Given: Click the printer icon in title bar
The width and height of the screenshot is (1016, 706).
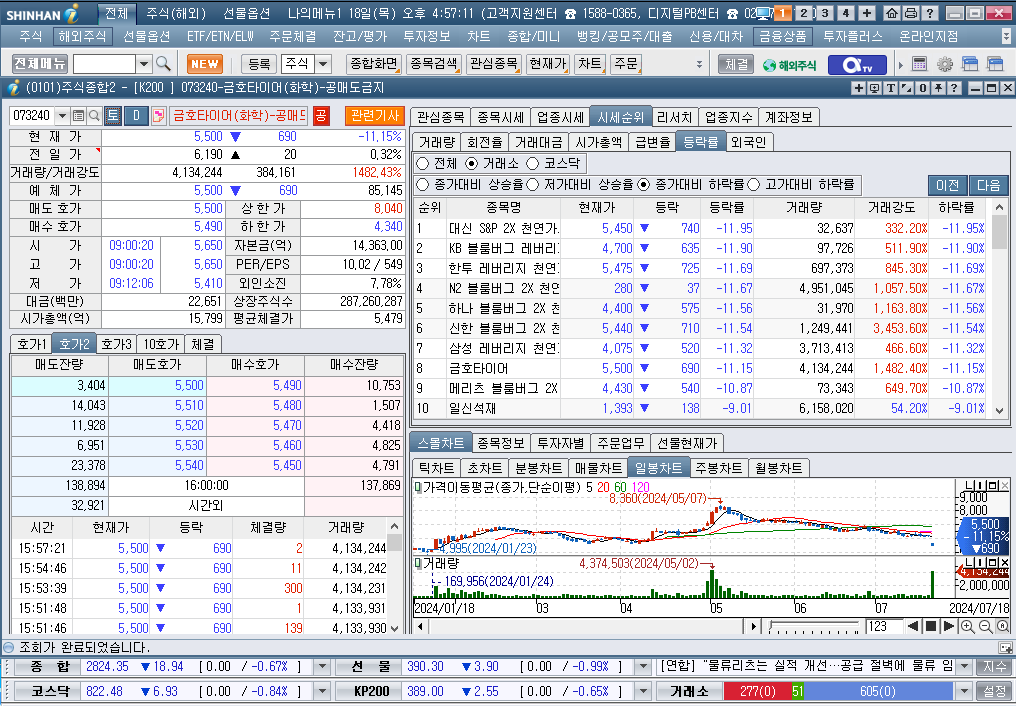Looking at the screenshot, I should pos(910,13).
